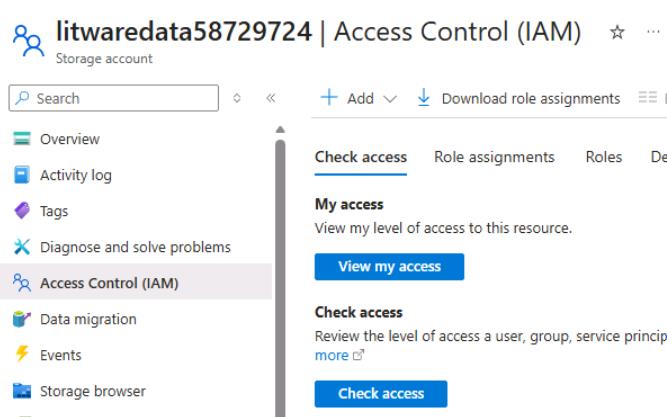Screen dimensions: 667x417
Task: Click the Events lightning bolt icon
Action: click(22, 354)
